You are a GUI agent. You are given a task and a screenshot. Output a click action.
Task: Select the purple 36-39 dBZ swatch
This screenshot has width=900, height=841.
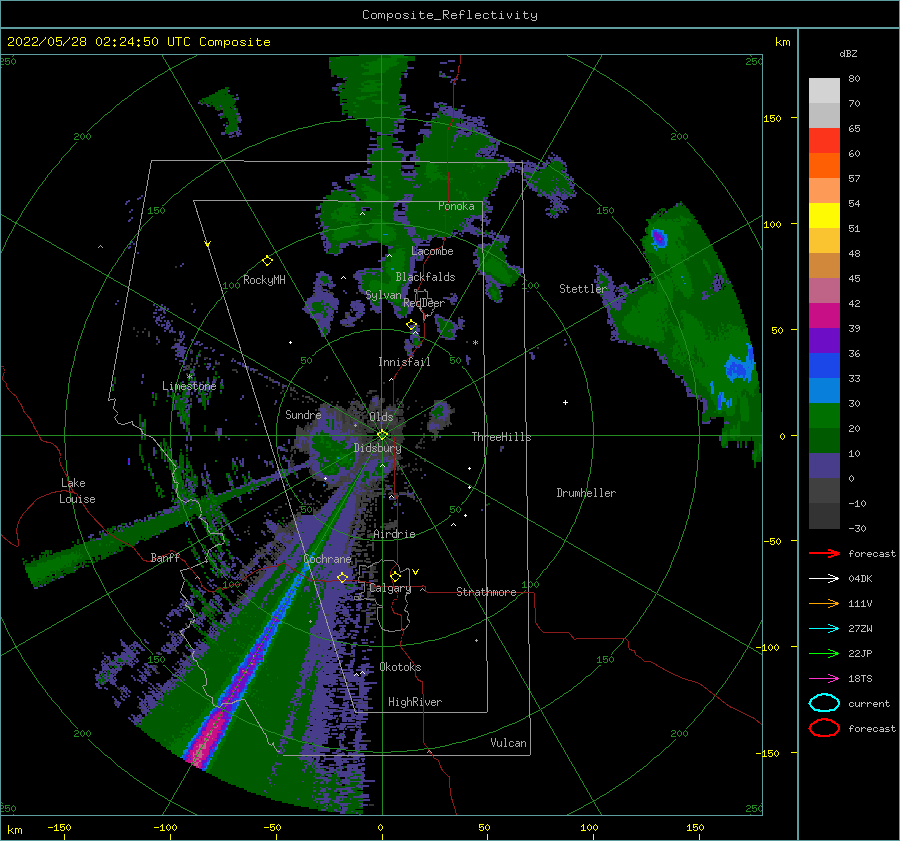(x=824, y=340)
